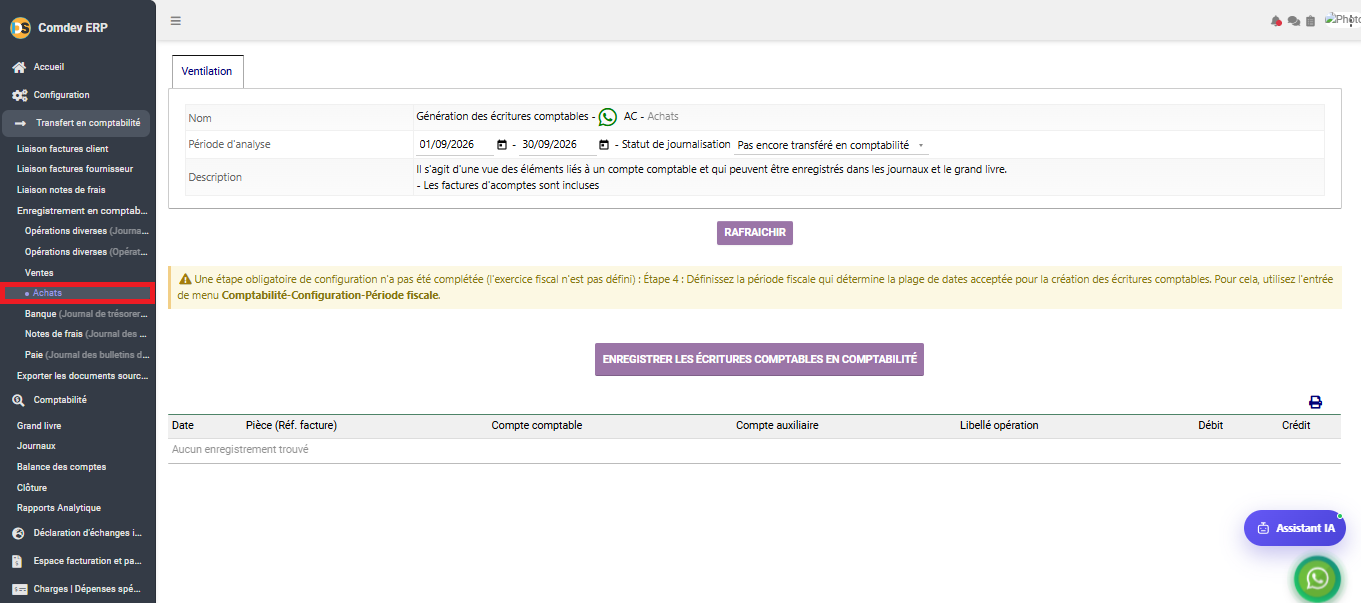This screenshot has width=1361, height=603.
Task: Open Rapports Analytique
Action: pyautogui.click(x=58, y=508)
